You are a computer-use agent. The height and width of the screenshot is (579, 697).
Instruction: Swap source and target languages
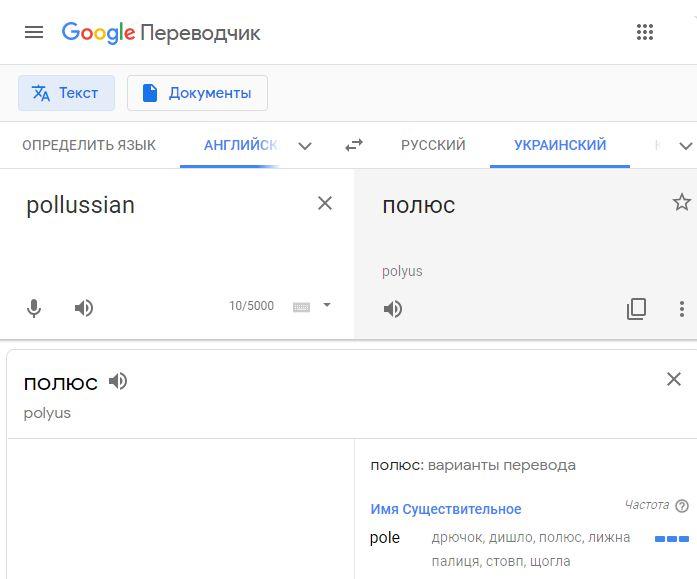pos(354,145)
